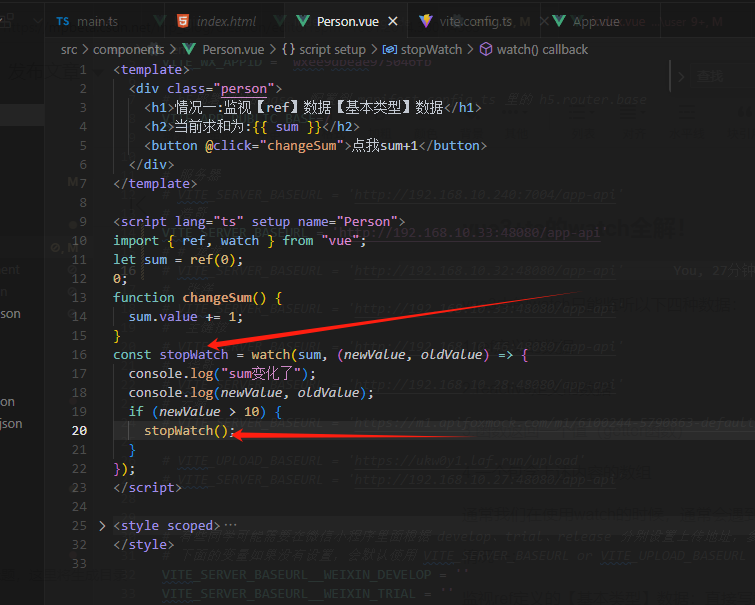755x605 pixels.
Task: Switch to the index.html tab
Action: click(217, 21)
